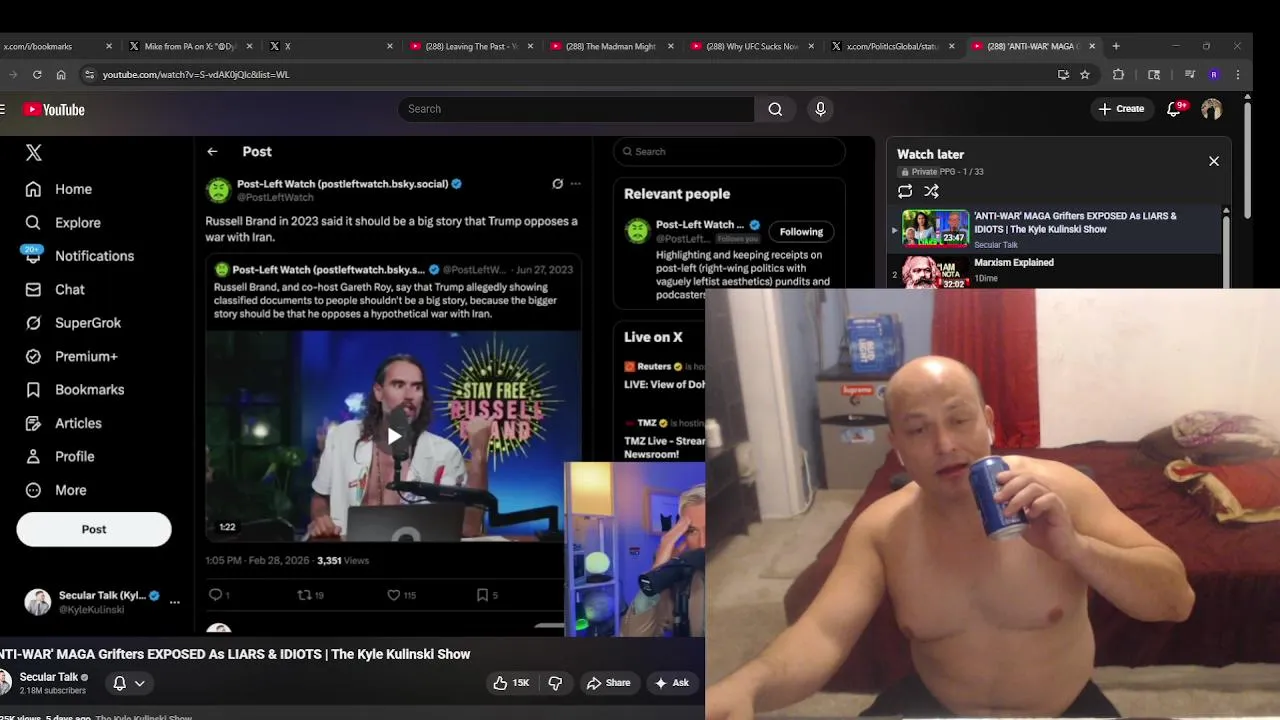1280x720 pixels.
Task: Play the Russell Brand embedded video
Action: click(x=394, y=436)
